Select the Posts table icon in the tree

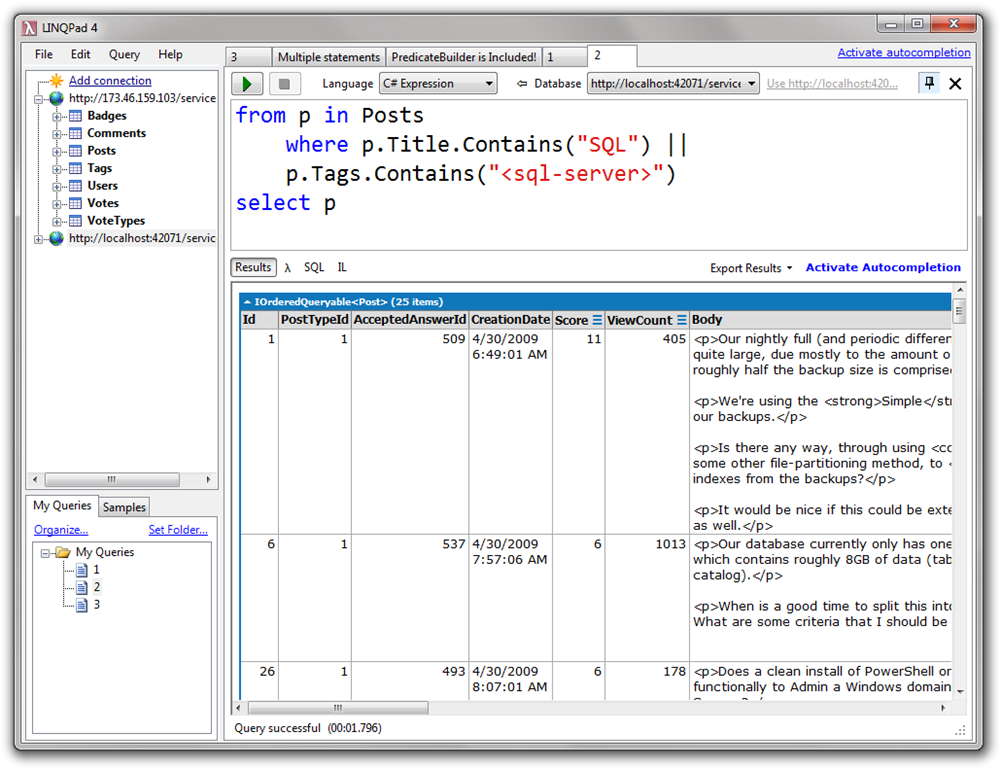coord(76,150)
